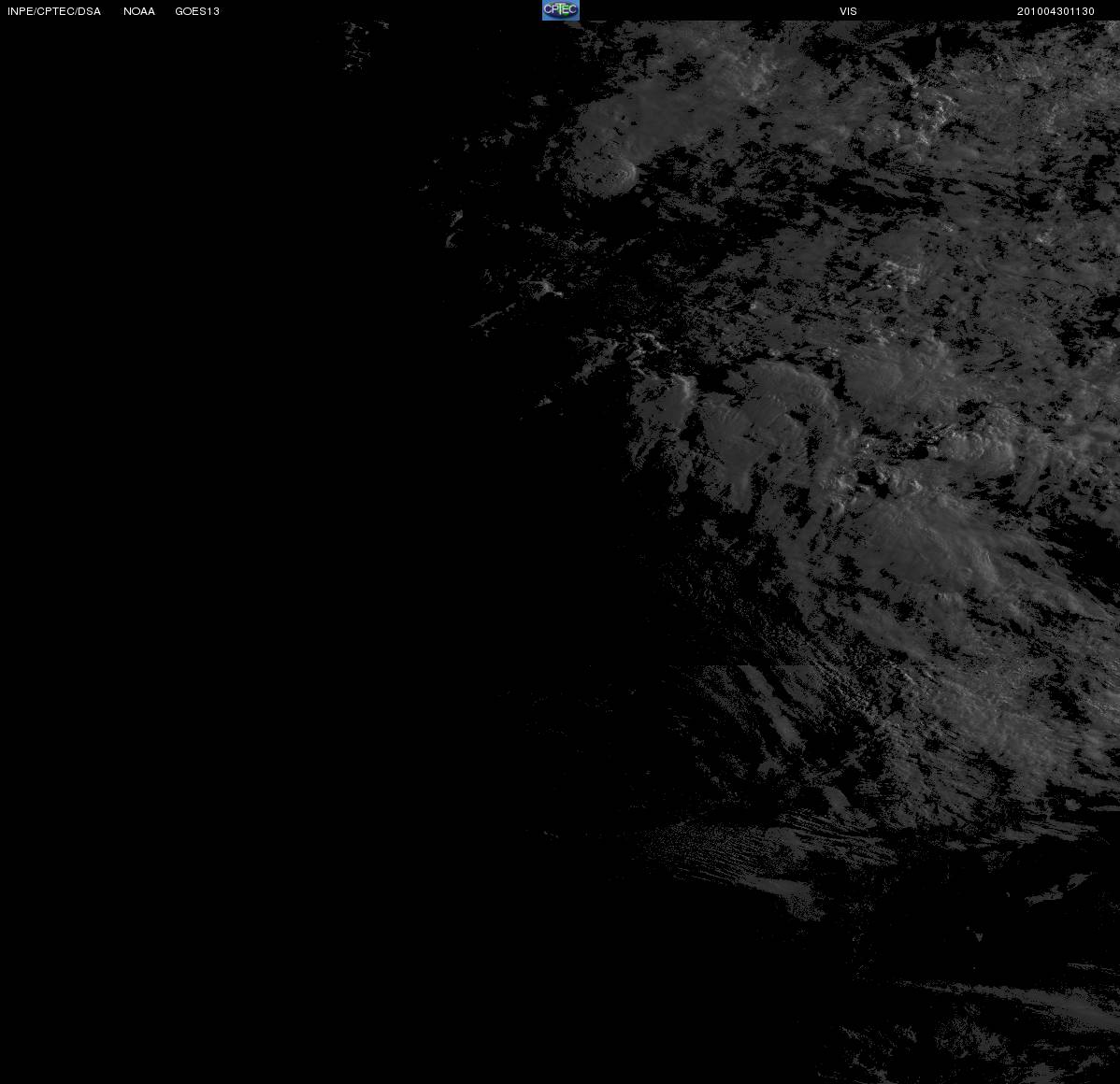Select the GOES13 satellite label
Image resolution: width=1120 pixels, height=1084 pixels.
(x=197, y=11)
